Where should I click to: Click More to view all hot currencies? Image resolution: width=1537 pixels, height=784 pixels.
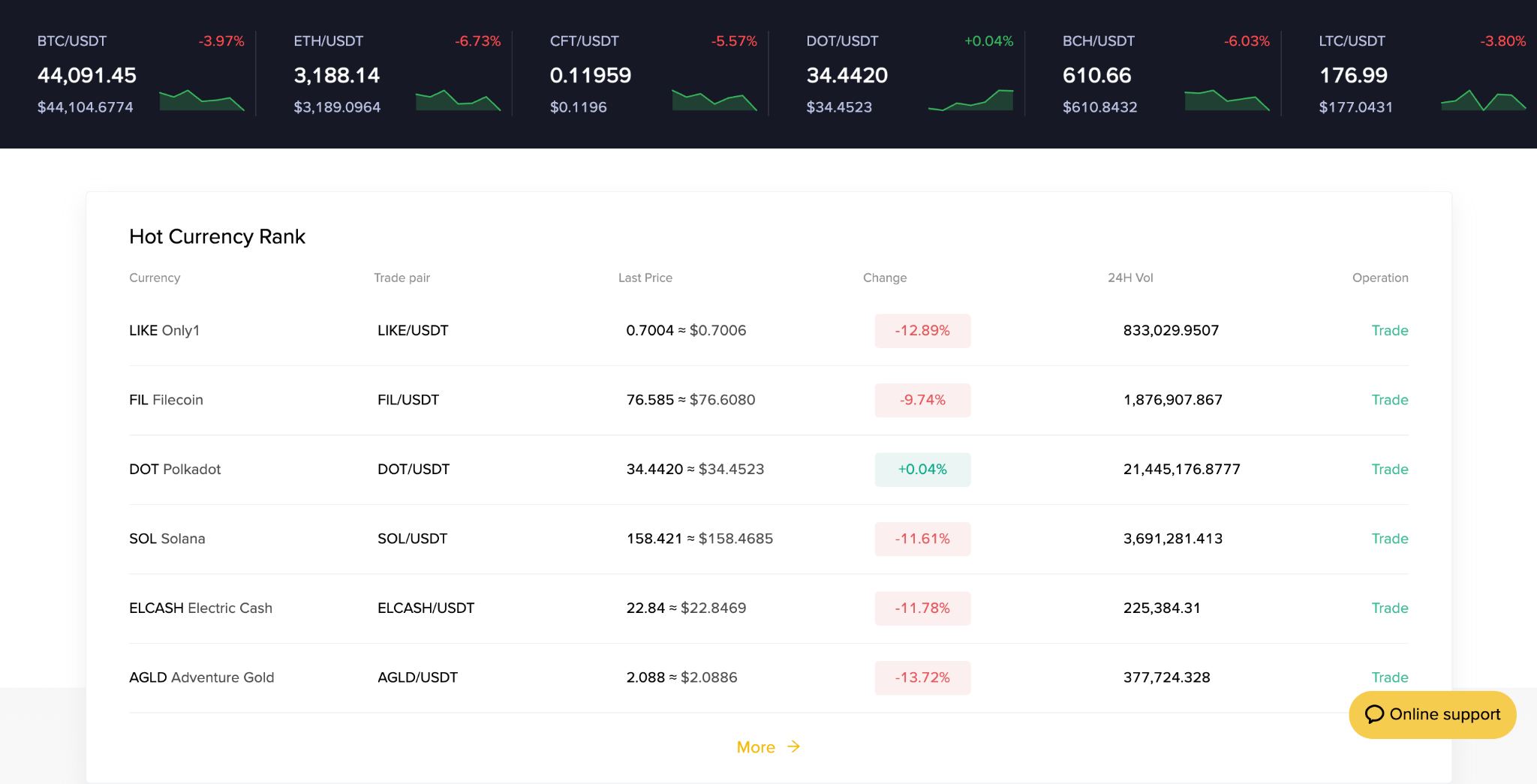pos(756,746)
